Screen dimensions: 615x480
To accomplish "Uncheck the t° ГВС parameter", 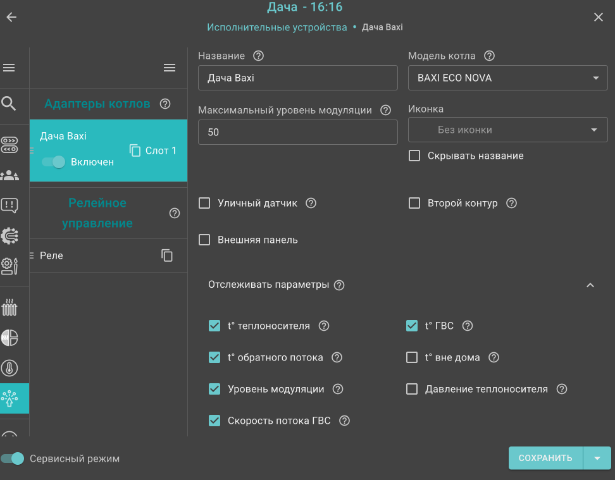I will 412,326.
